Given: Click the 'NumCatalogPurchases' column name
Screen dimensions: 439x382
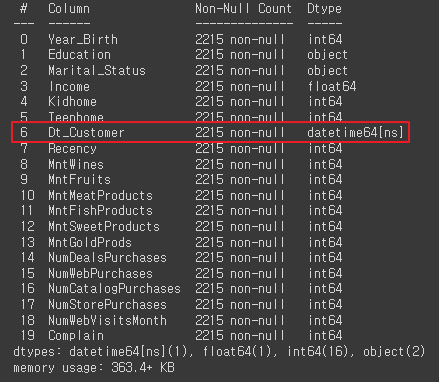Looking at the screenshot, I should point(114,289).
